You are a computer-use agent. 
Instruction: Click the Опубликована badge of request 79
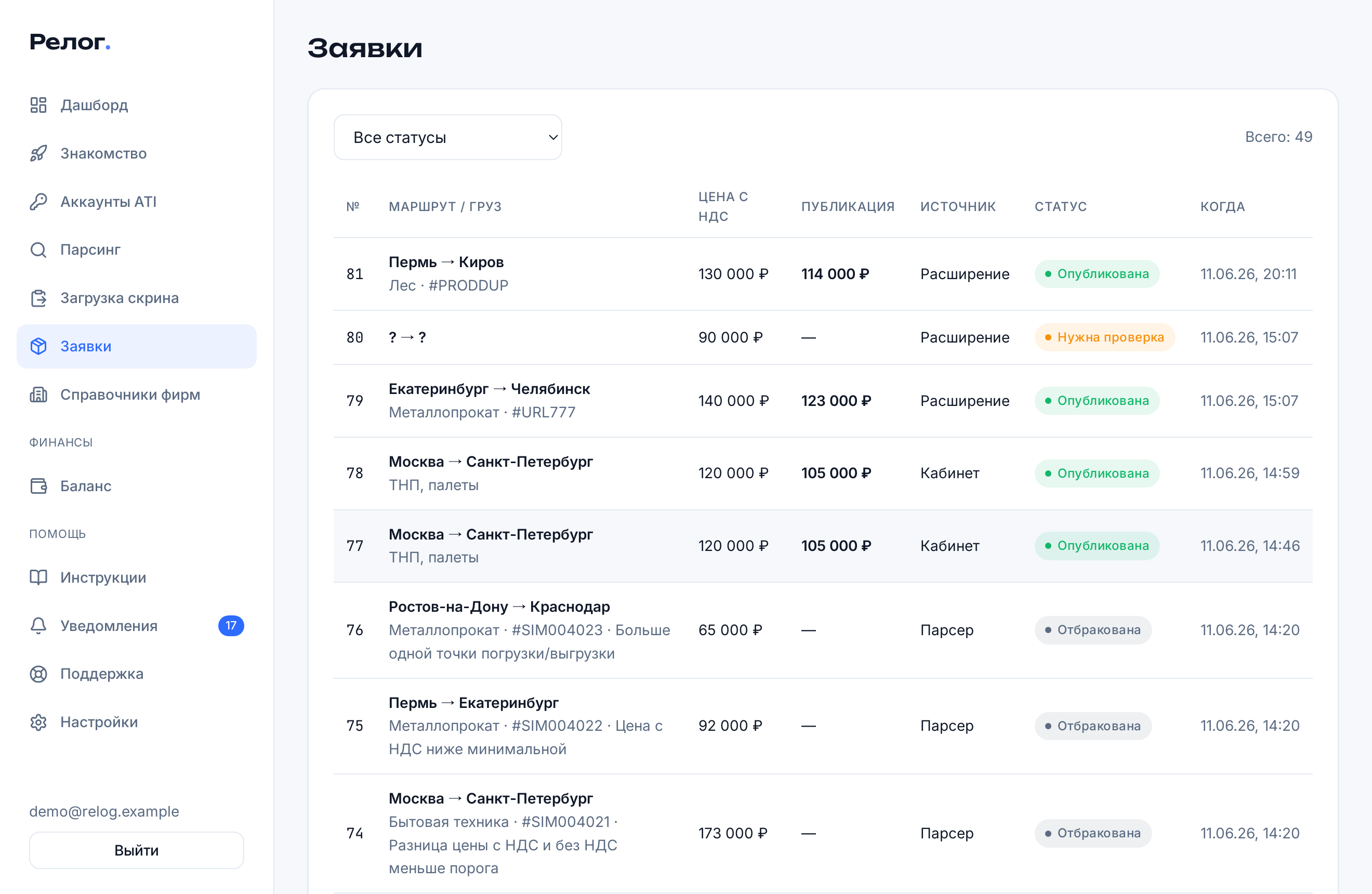(x=1097, y=401)
